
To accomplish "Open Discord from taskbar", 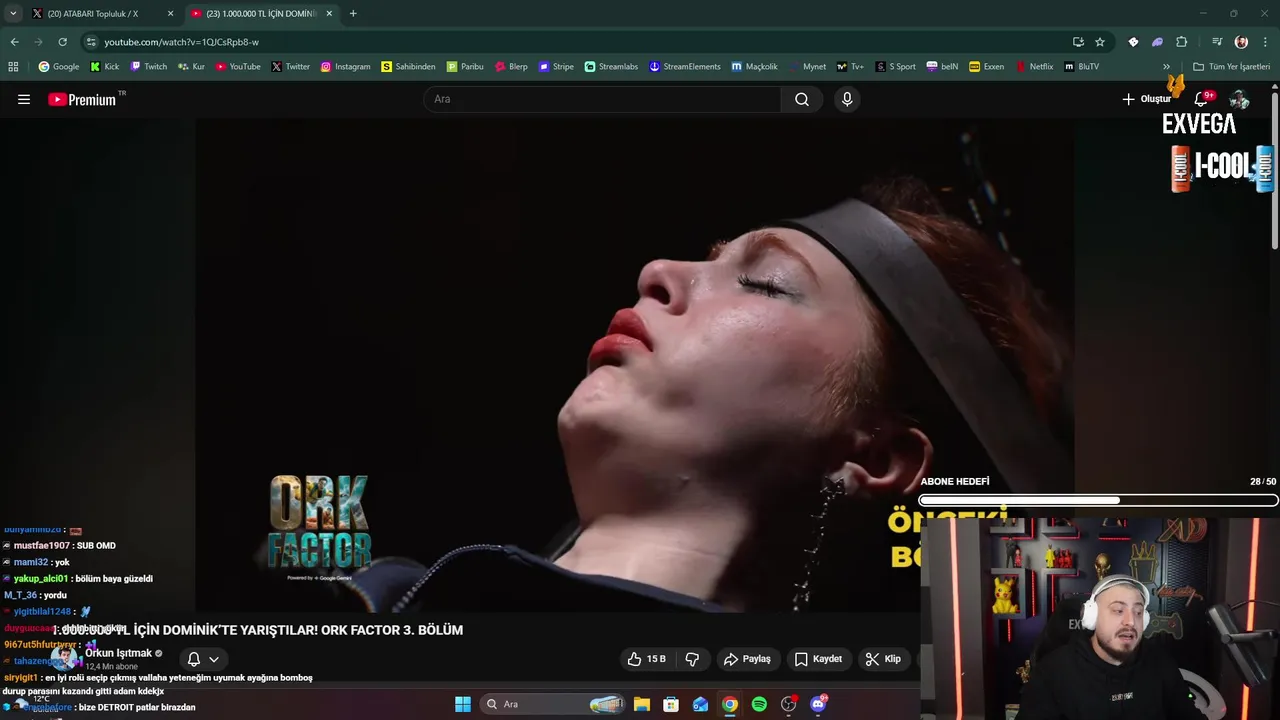I will (x=818, y=704).
